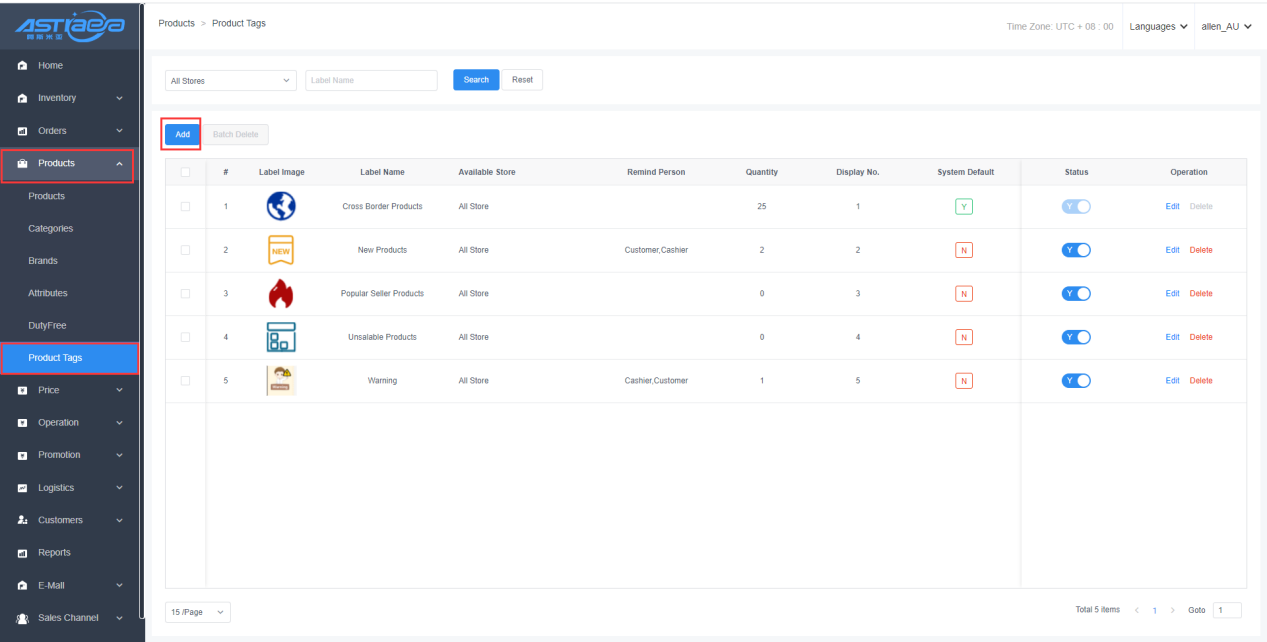Disable status toggle for Warning tag
Viewport: 1267px width, 642px height.
1076,381
